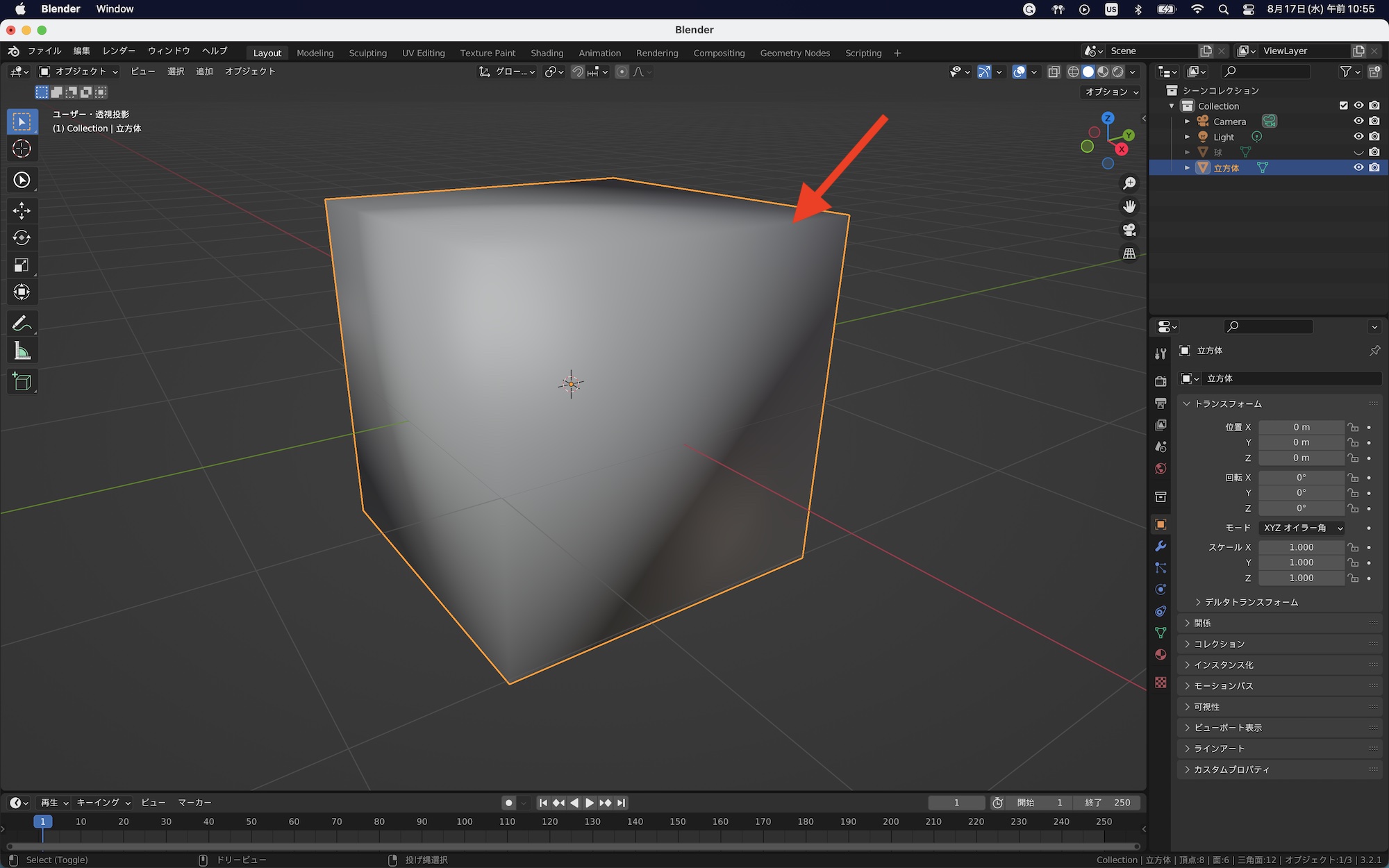Select the Scale tool

point(22,265)
